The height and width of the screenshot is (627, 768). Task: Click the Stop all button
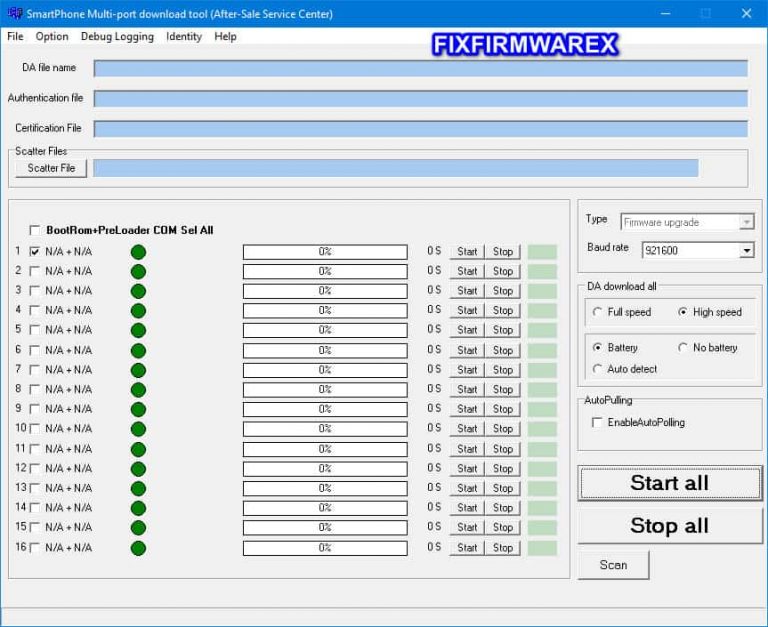(x=670, y=526)
